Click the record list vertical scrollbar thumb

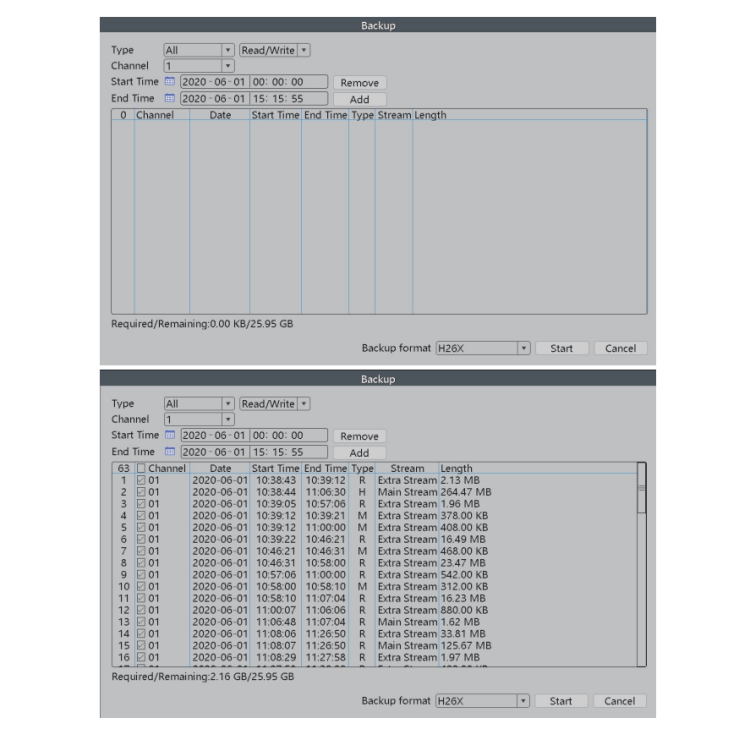642,488
